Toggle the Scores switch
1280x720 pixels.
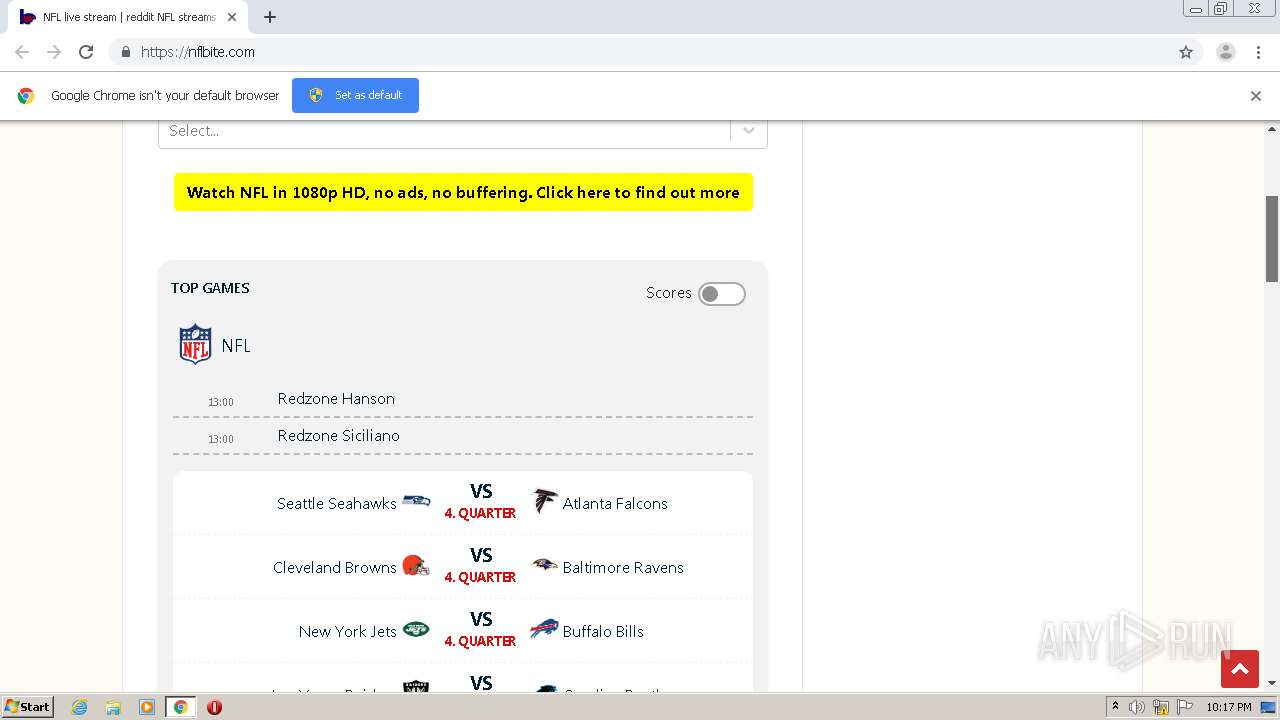pos(722,293)
